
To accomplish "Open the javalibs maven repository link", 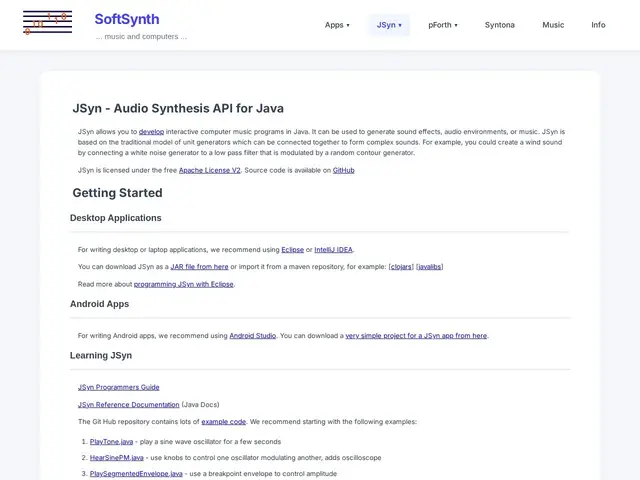I will (x=429, y=267).
